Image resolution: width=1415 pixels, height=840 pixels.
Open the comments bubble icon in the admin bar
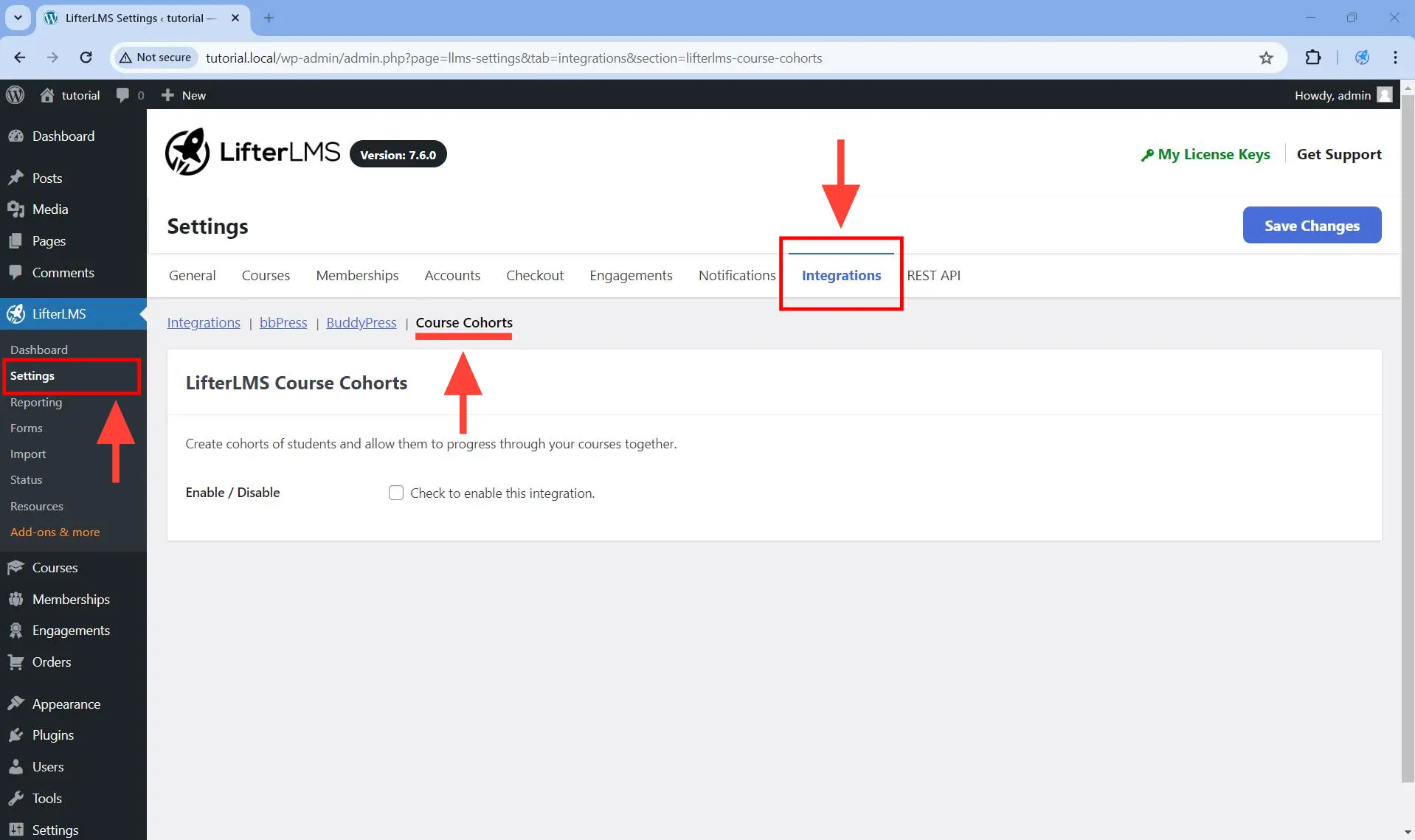pyautogui.click(x=122, y=95)
